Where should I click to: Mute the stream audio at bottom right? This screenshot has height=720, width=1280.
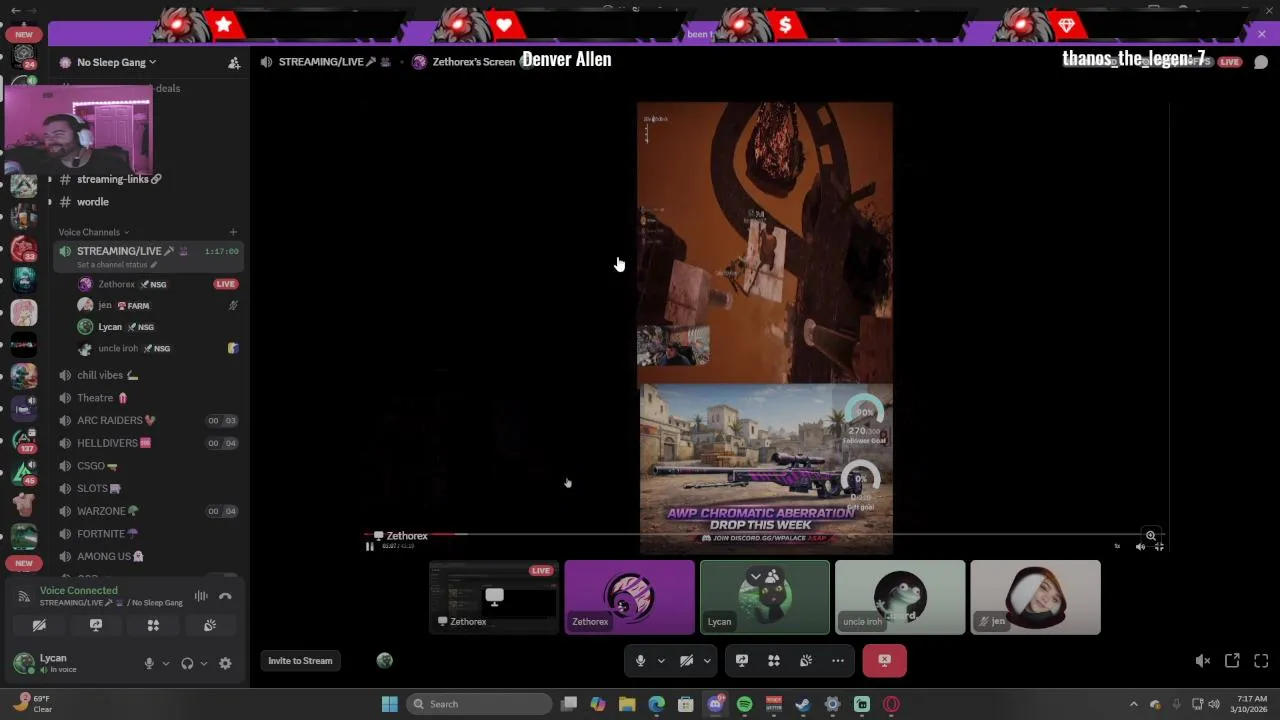click(1203, 661)
